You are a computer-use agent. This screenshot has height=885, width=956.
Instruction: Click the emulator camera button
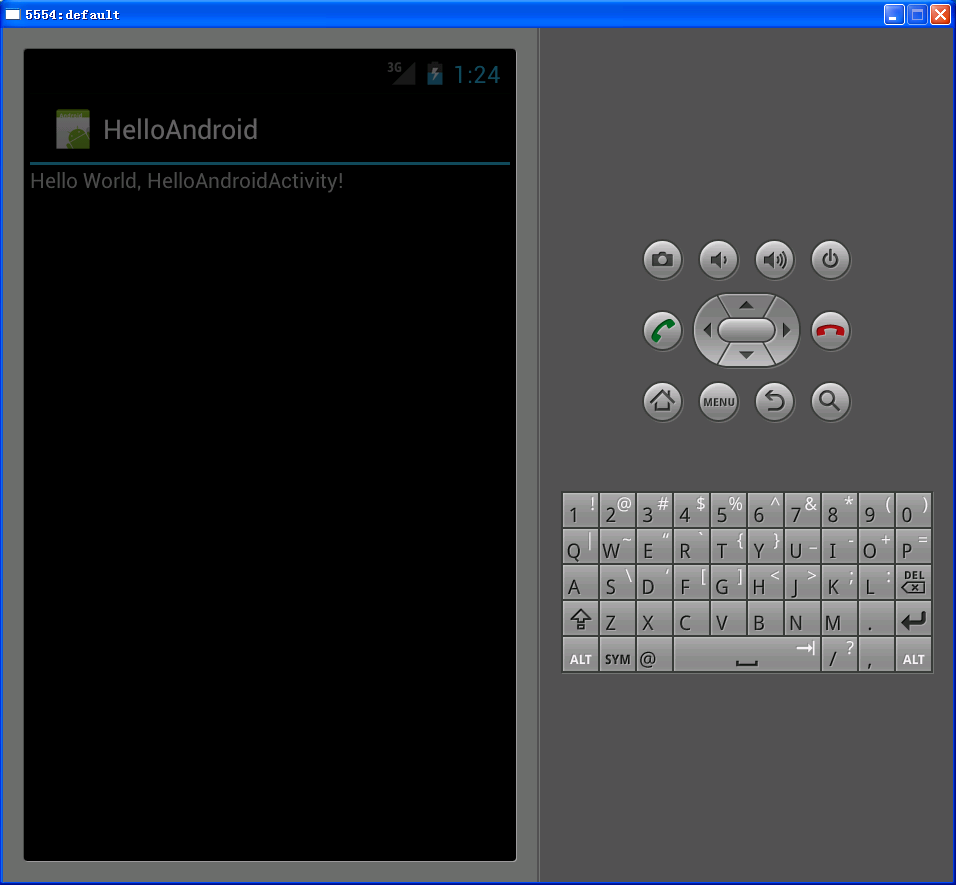tap(662, 260)
